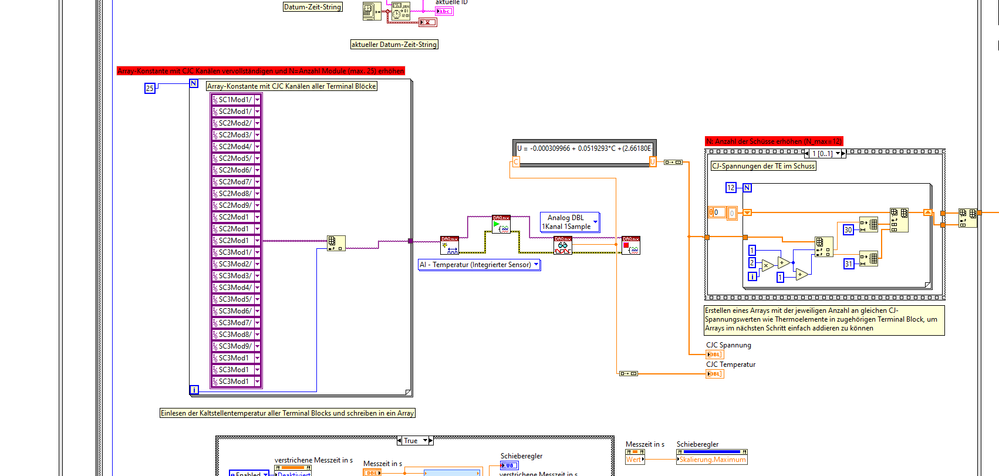Select the DAQmx Create Channel VI

coord(449,245)
